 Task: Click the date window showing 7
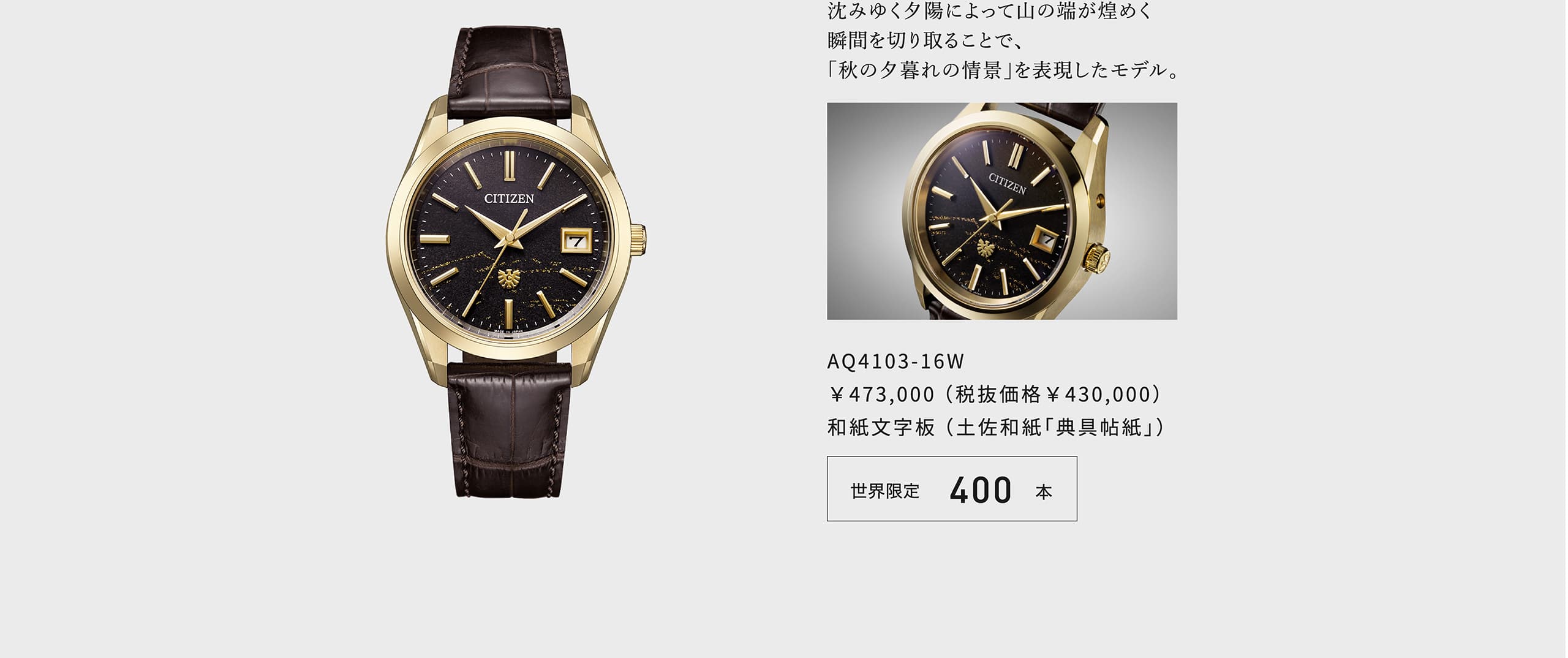coord(576,240)
